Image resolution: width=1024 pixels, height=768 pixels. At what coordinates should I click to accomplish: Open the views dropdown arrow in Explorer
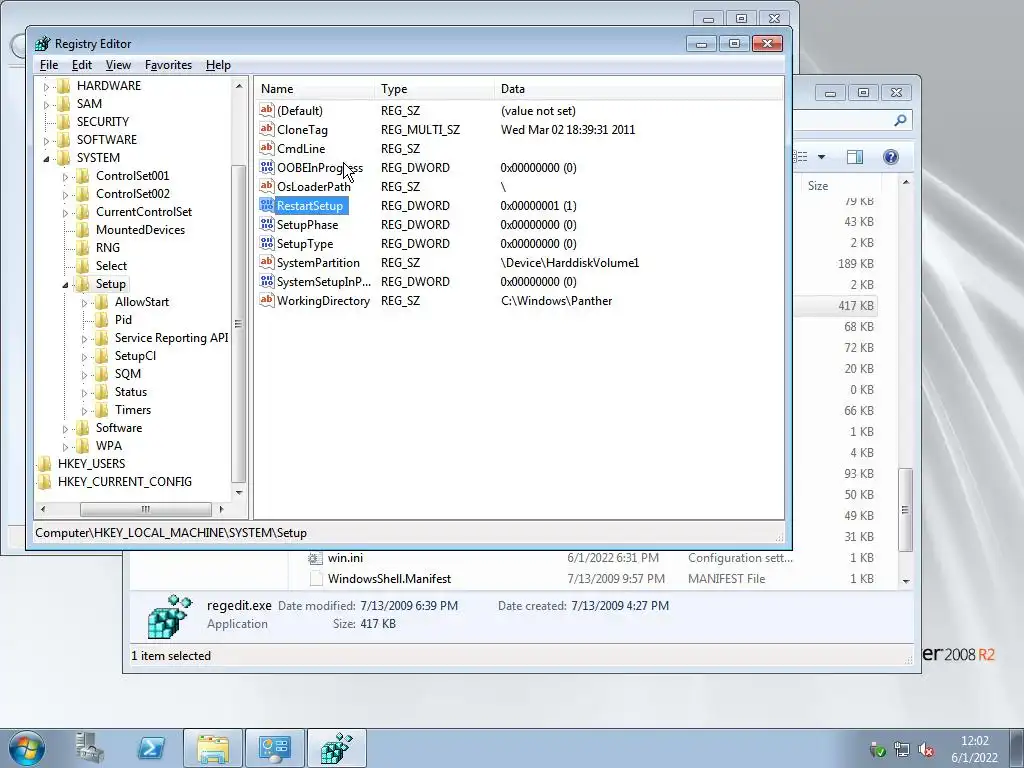point(822,157)
